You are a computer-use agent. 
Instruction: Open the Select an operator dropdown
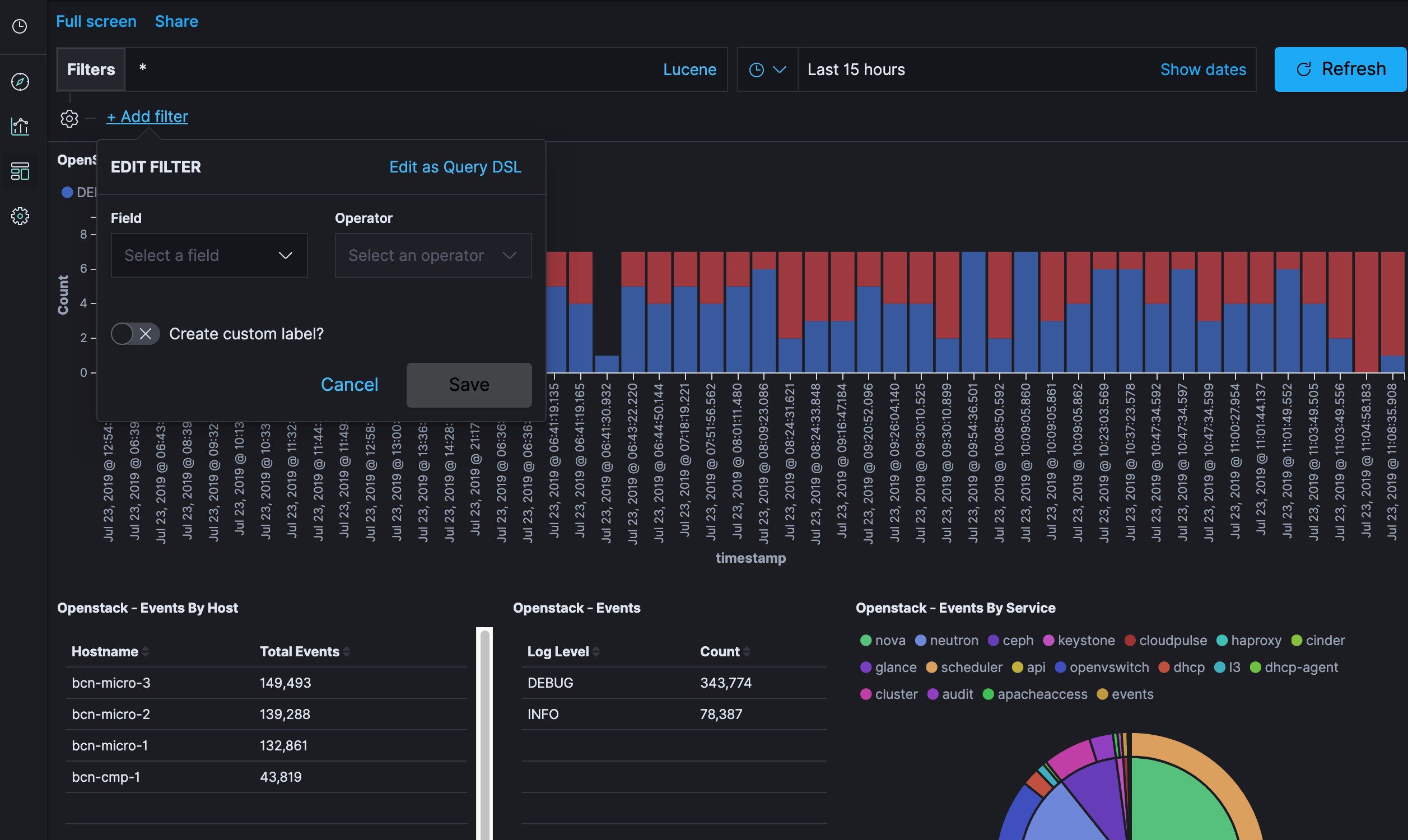(433, 255)
